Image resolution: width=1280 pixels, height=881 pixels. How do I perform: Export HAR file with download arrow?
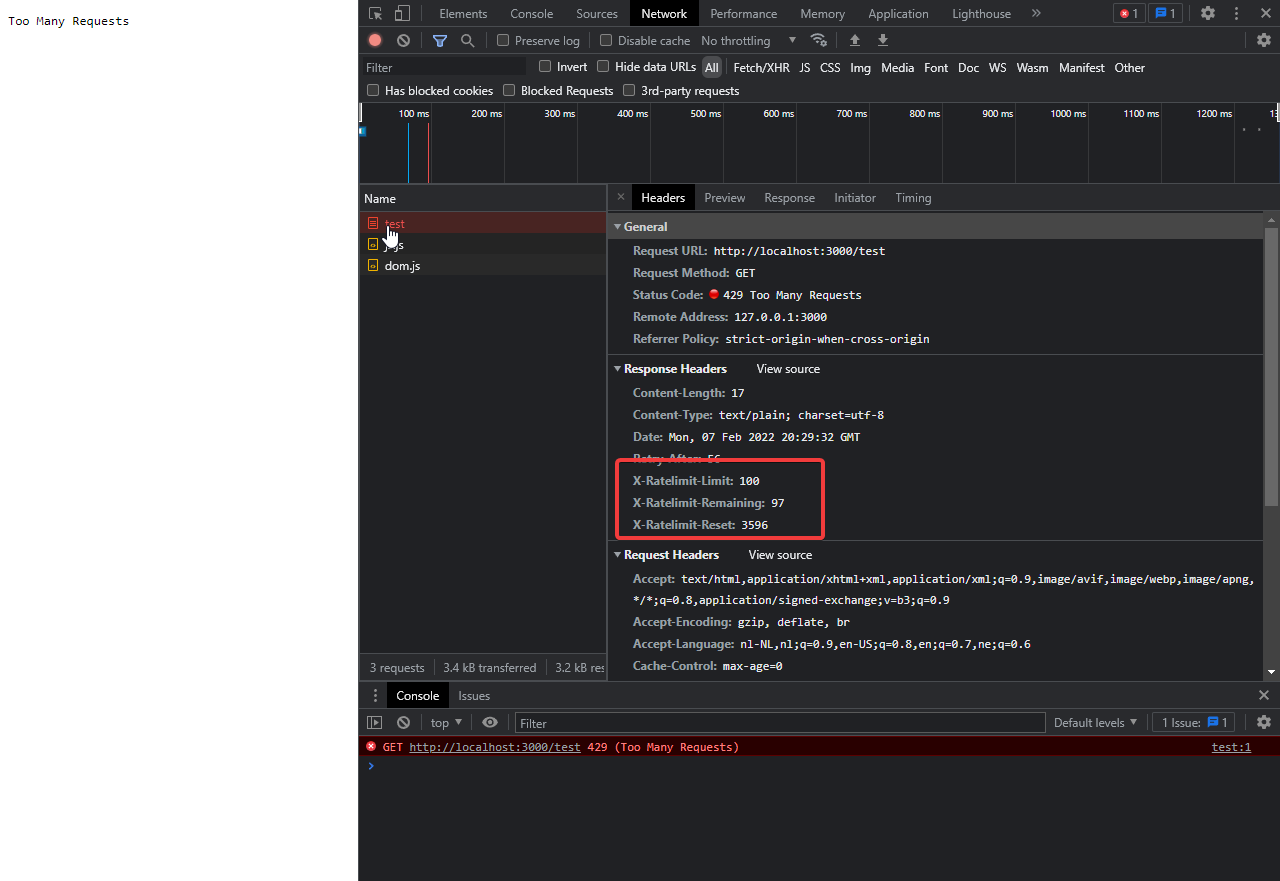pyautogui.click(x=883, y=40)
